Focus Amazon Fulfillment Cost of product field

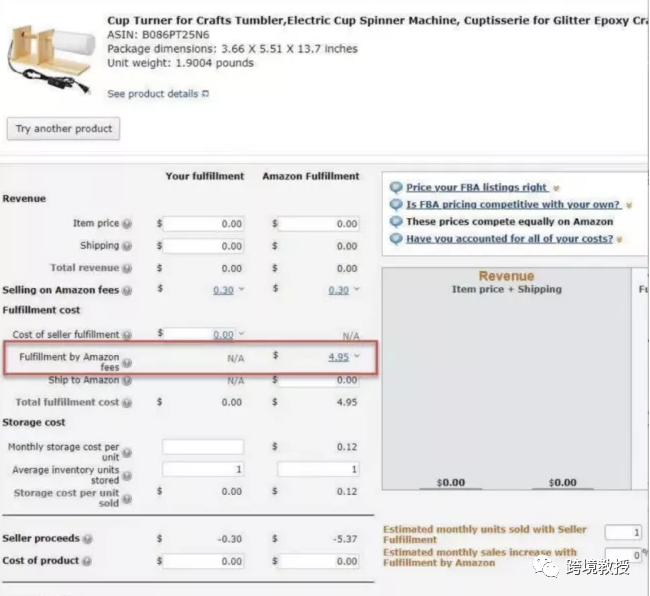point(318,561)
